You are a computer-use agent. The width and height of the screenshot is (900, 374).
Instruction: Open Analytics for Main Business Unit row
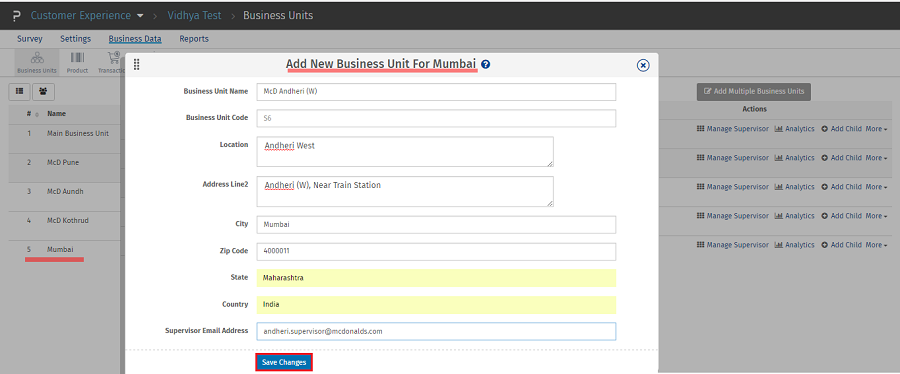point(794,129)
